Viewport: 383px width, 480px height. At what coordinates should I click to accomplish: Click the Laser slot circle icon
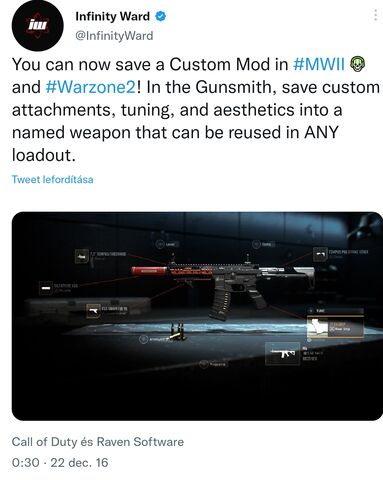[x=160, y=244]
